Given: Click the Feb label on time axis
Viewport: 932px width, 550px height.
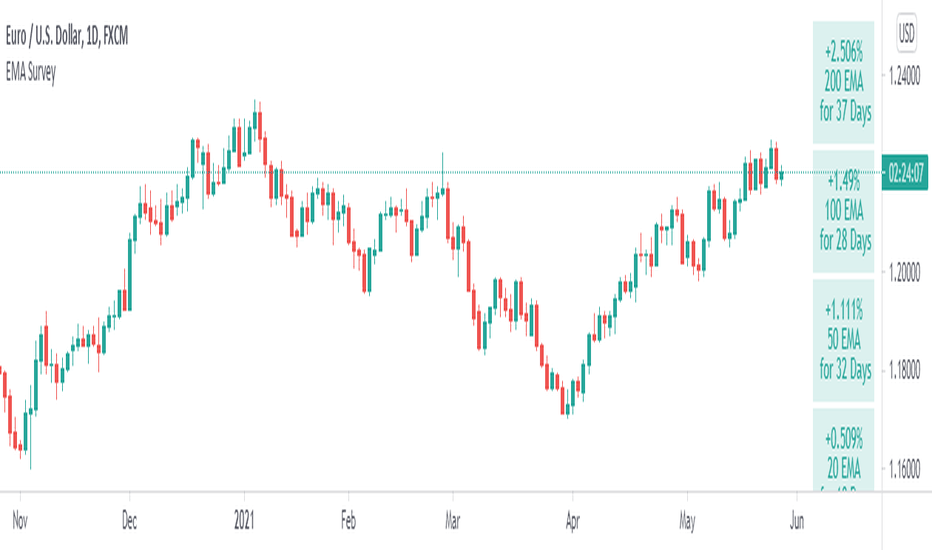Looking at the screenshot, I should (348, 521).
